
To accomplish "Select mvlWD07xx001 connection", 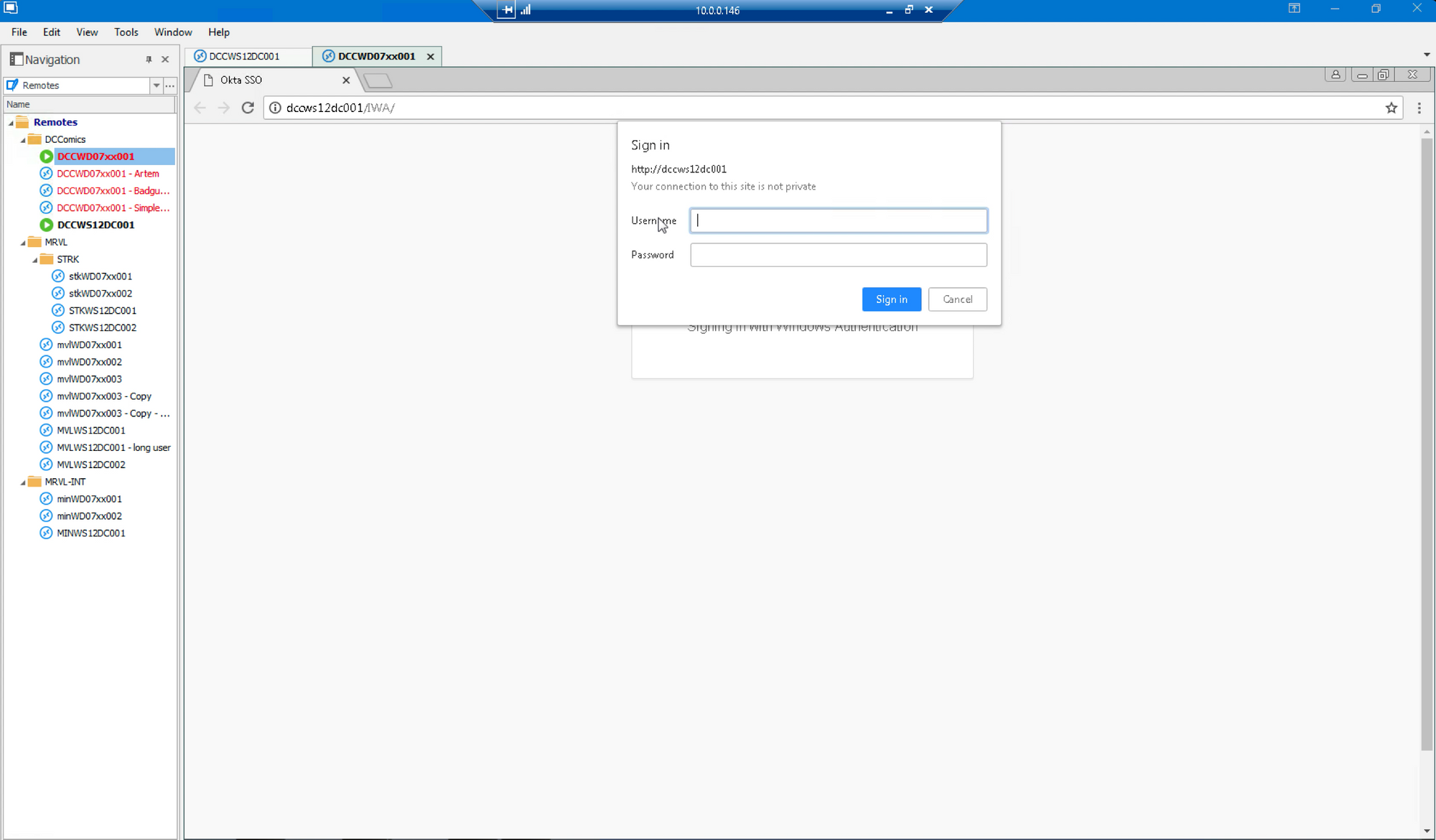I will [x=90, y=345].
